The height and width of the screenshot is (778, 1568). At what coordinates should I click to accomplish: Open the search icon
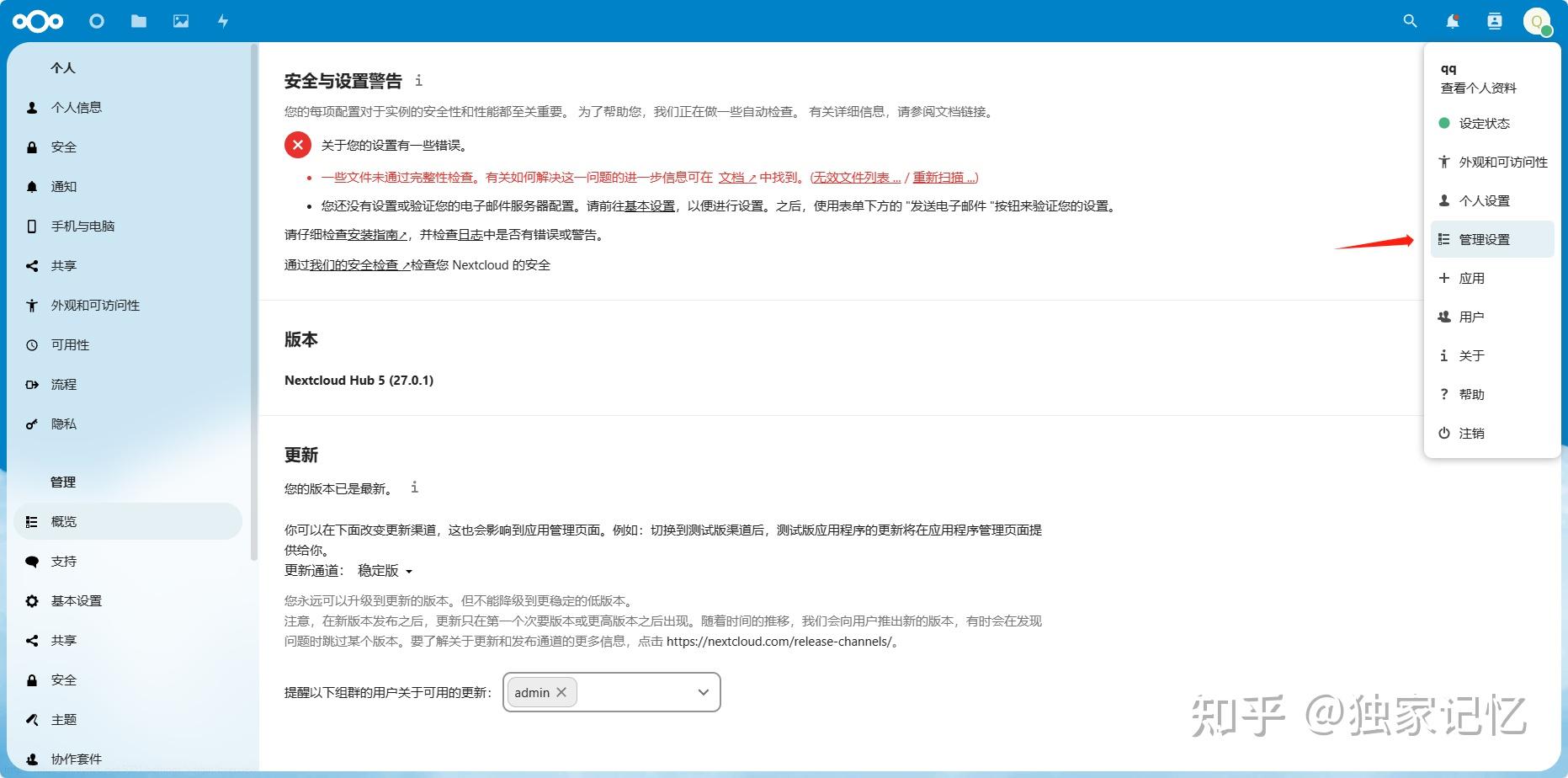pyautogui.click(x=1409, y=21)
